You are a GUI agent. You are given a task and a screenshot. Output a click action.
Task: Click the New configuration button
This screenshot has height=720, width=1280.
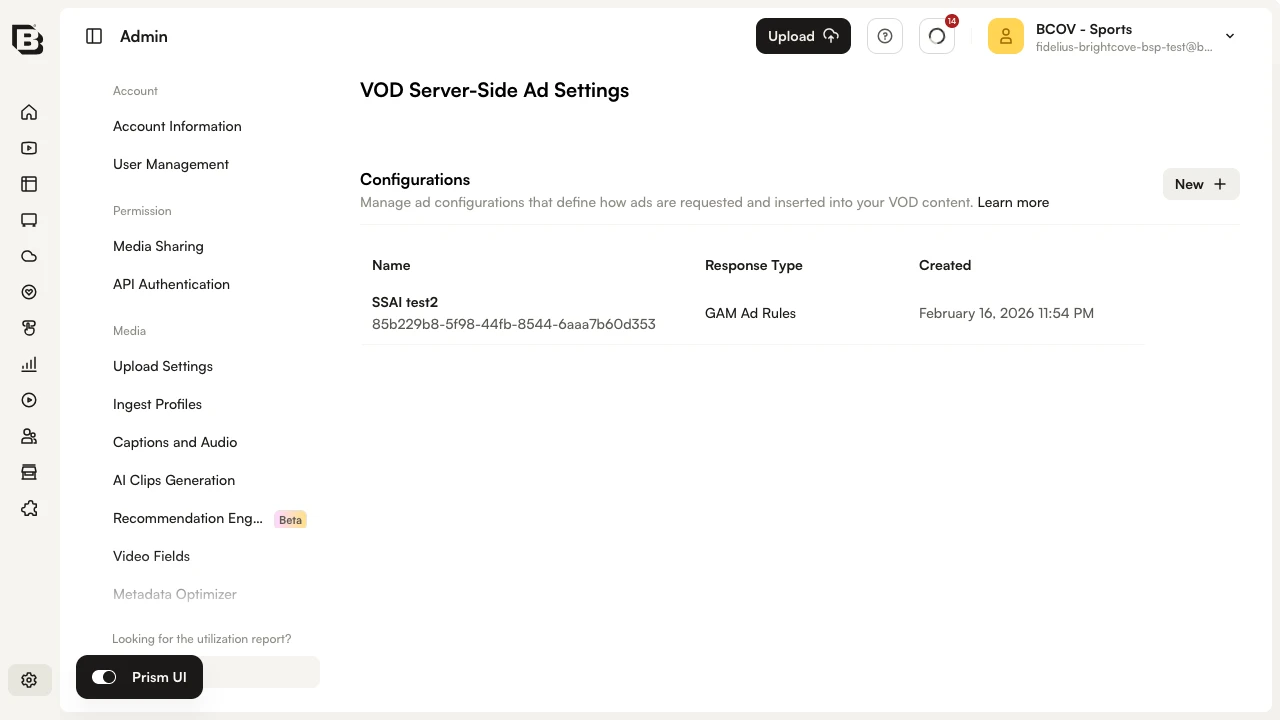pos(1201,184)
